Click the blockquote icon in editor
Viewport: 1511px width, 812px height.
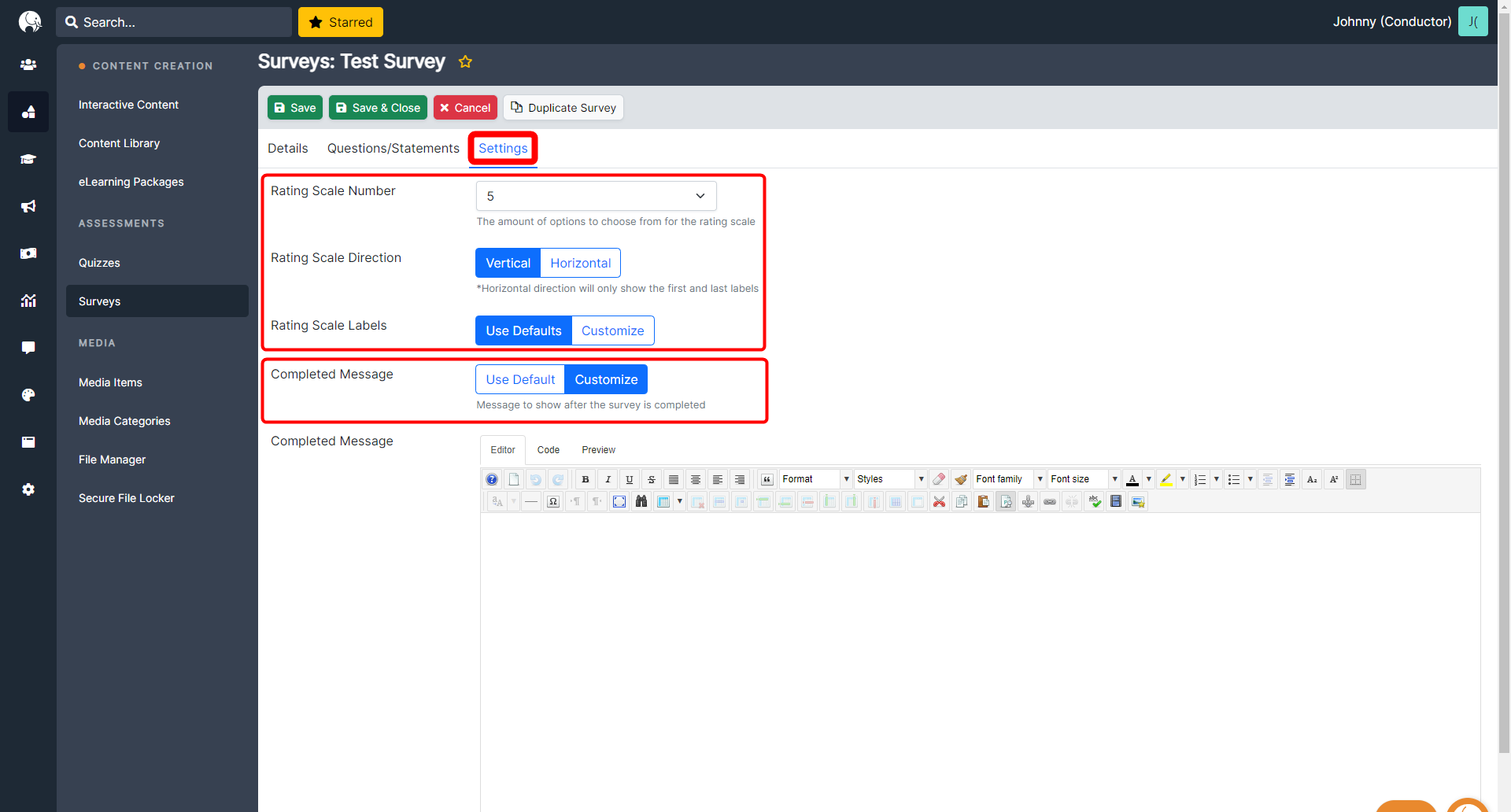click(767, 479)
